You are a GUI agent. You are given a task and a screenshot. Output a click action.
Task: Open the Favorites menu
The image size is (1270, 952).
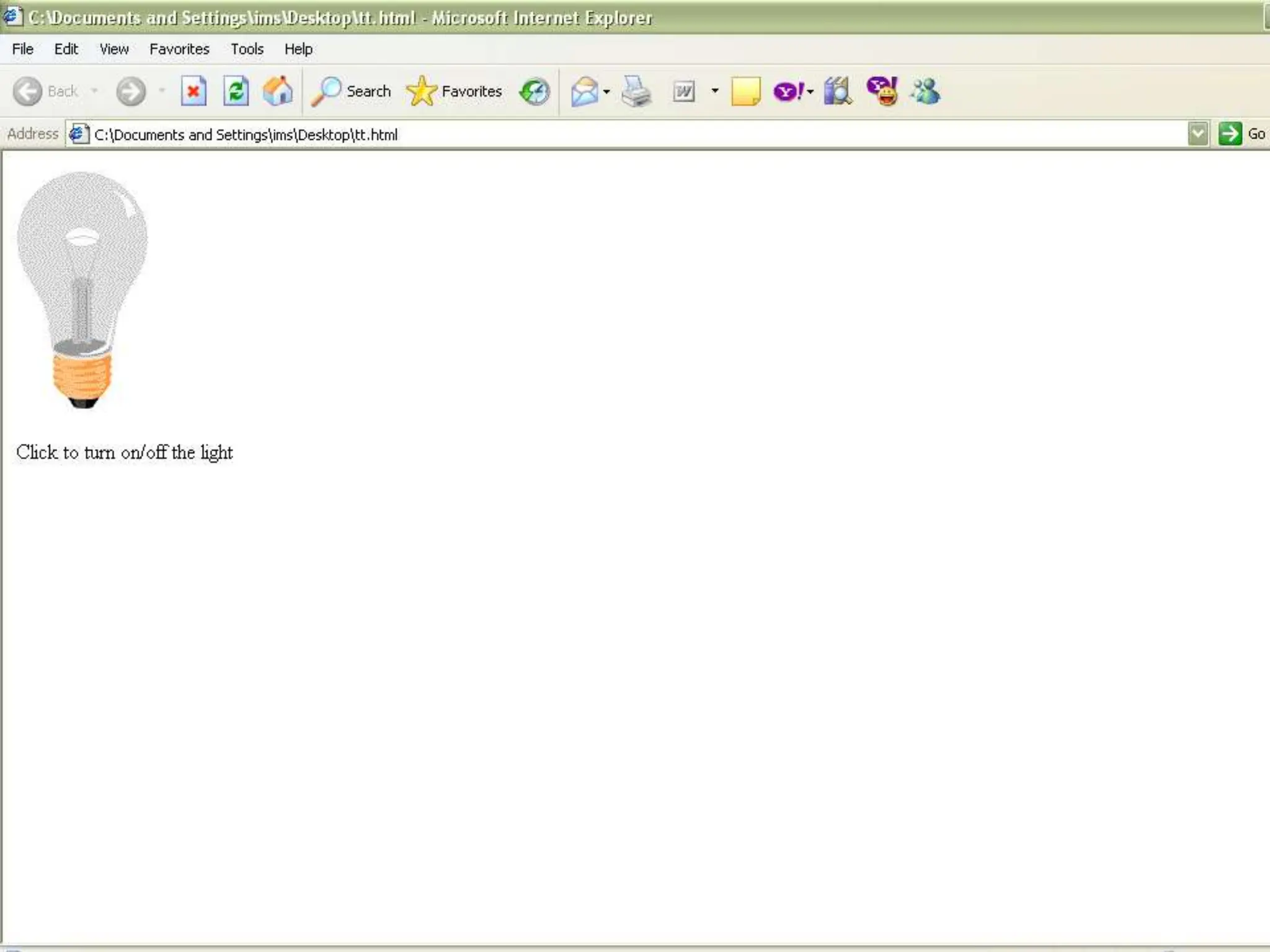click(179, 49)
